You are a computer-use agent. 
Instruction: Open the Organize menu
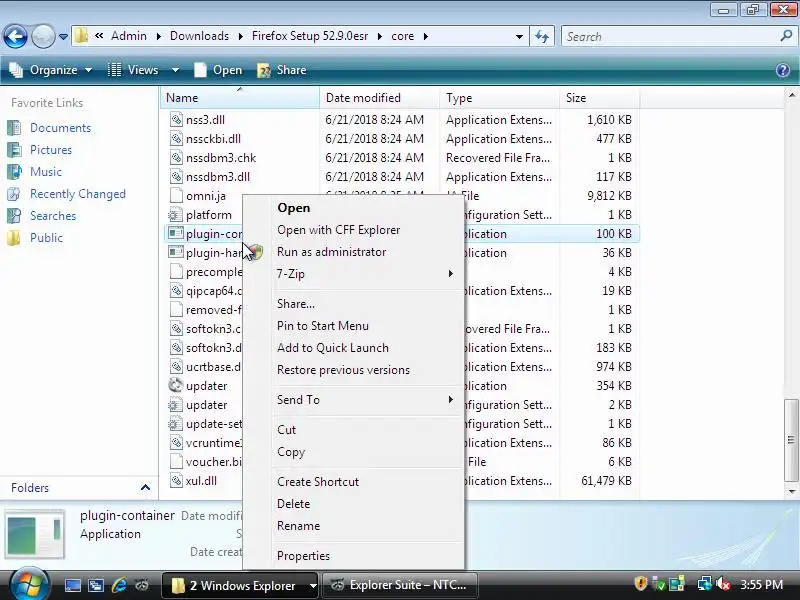(51, 70)
